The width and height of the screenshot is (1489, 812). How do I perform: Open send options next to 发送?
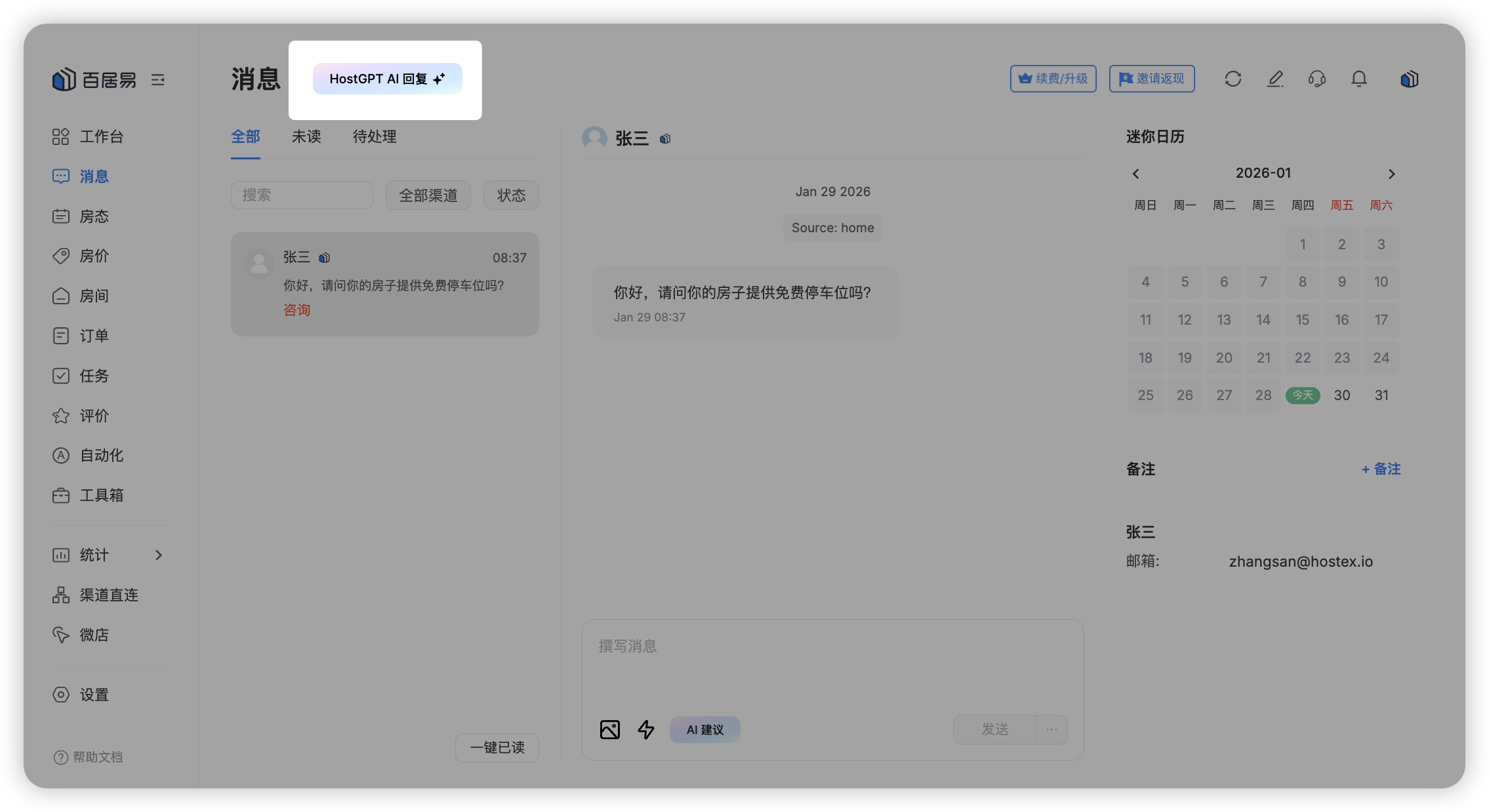tap(1051, 729)
